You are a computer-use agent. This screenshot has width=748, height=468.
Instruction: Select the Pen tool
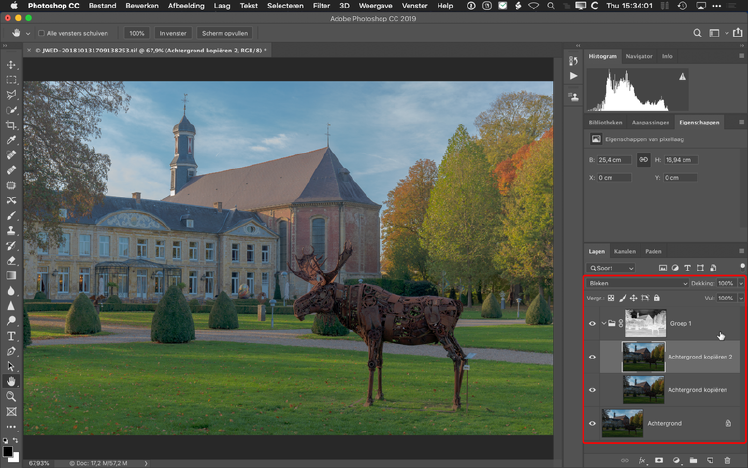pyautogui.click(x=11, y=351)
